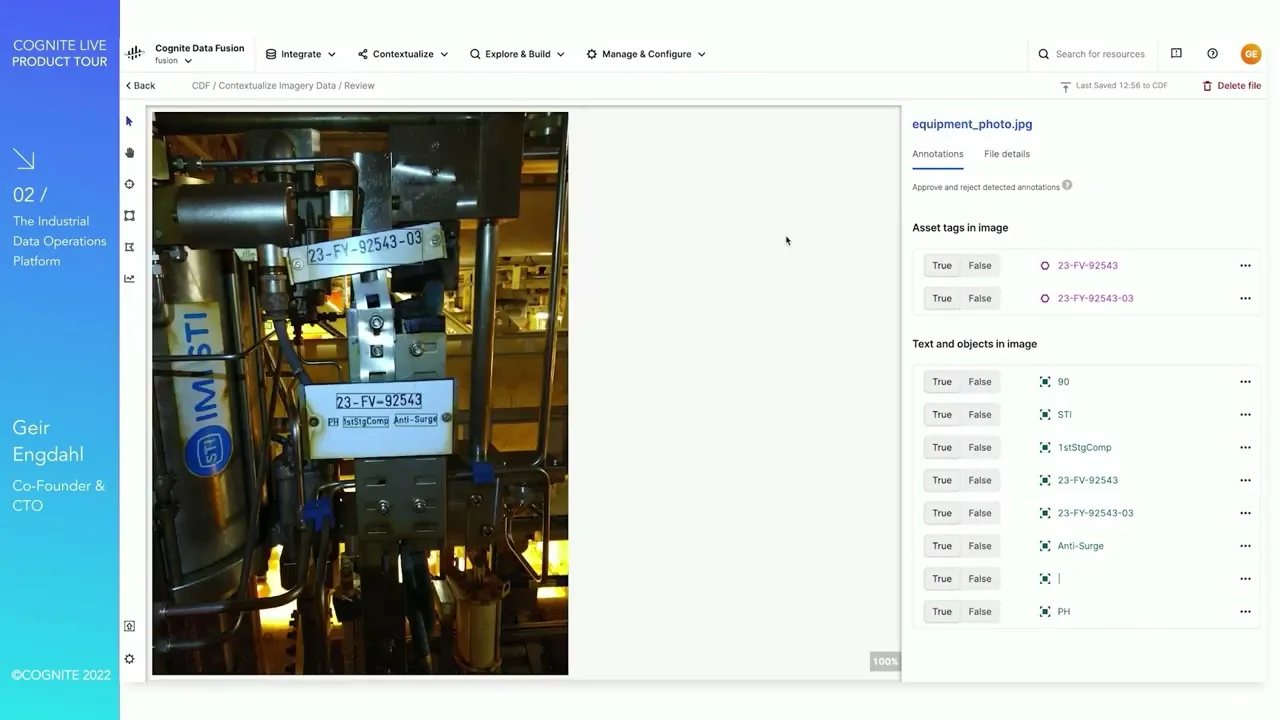Open the Manage & Configure dropdown menu

coord(646,54)
